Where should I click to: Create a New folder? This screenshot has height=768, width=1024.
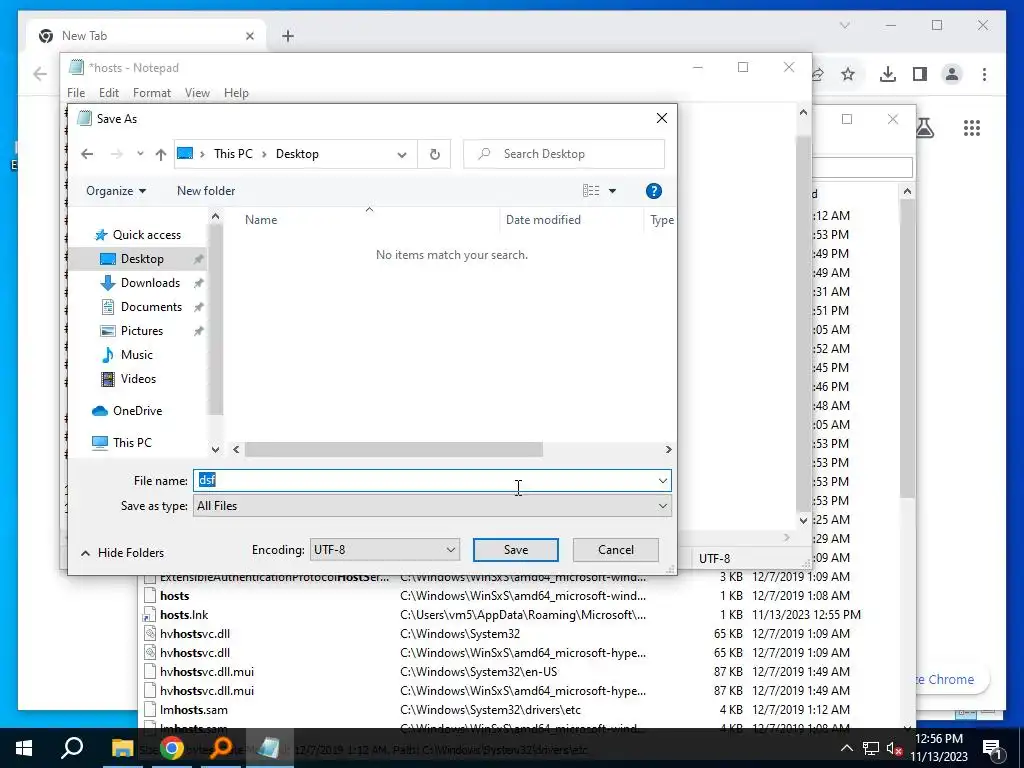point(206,191)
